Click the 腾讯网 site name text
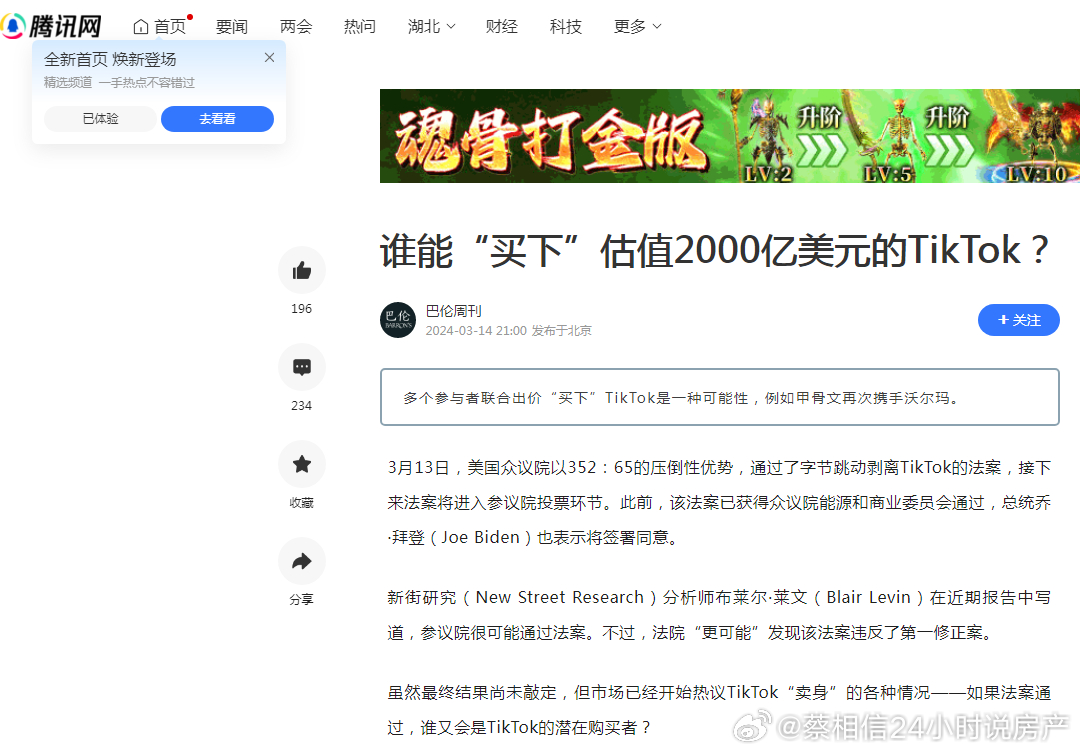Screen dimensions: 1080x753 click(x=65, y=26)
